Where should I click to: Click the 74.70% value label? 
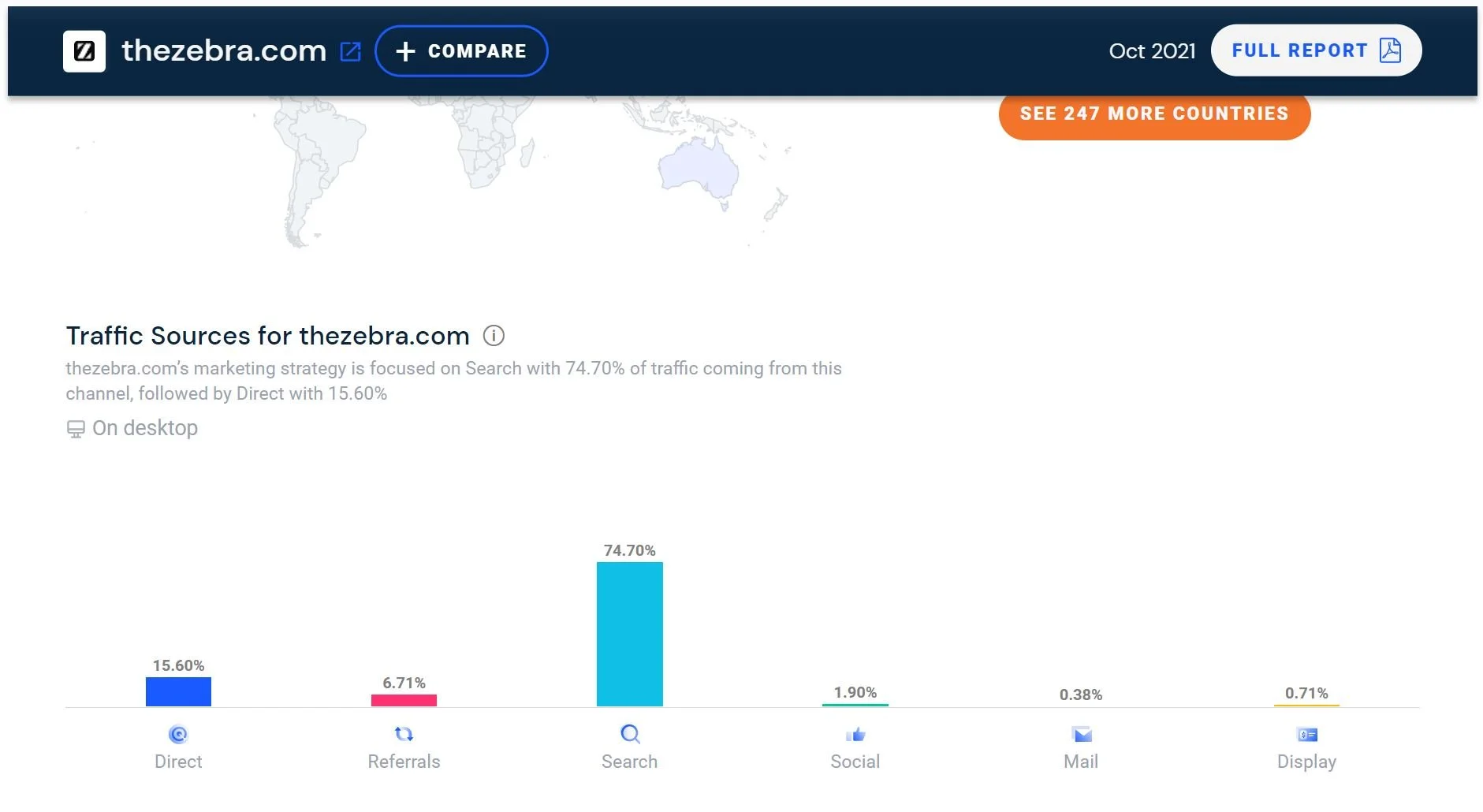(630, 550)
